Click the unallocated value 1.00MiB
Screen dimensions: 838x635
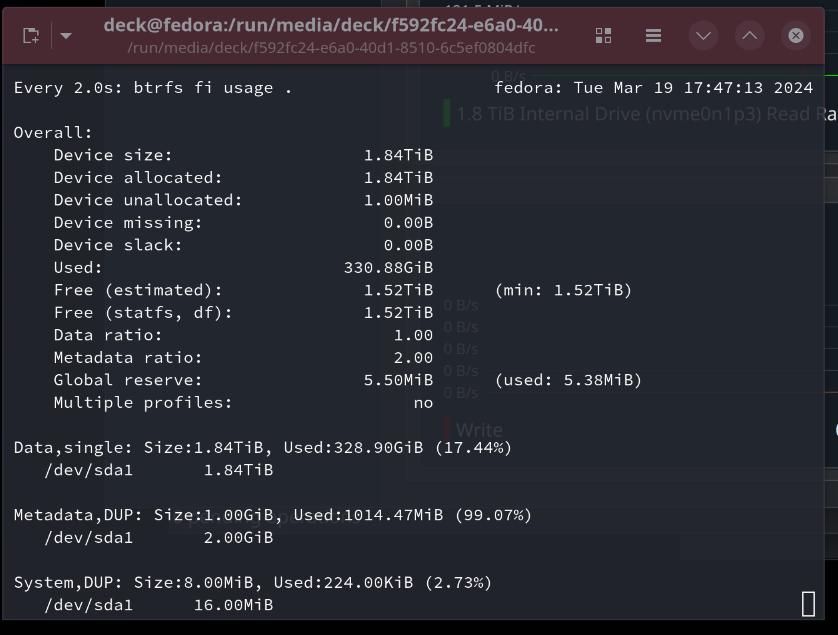pos(398,200)
